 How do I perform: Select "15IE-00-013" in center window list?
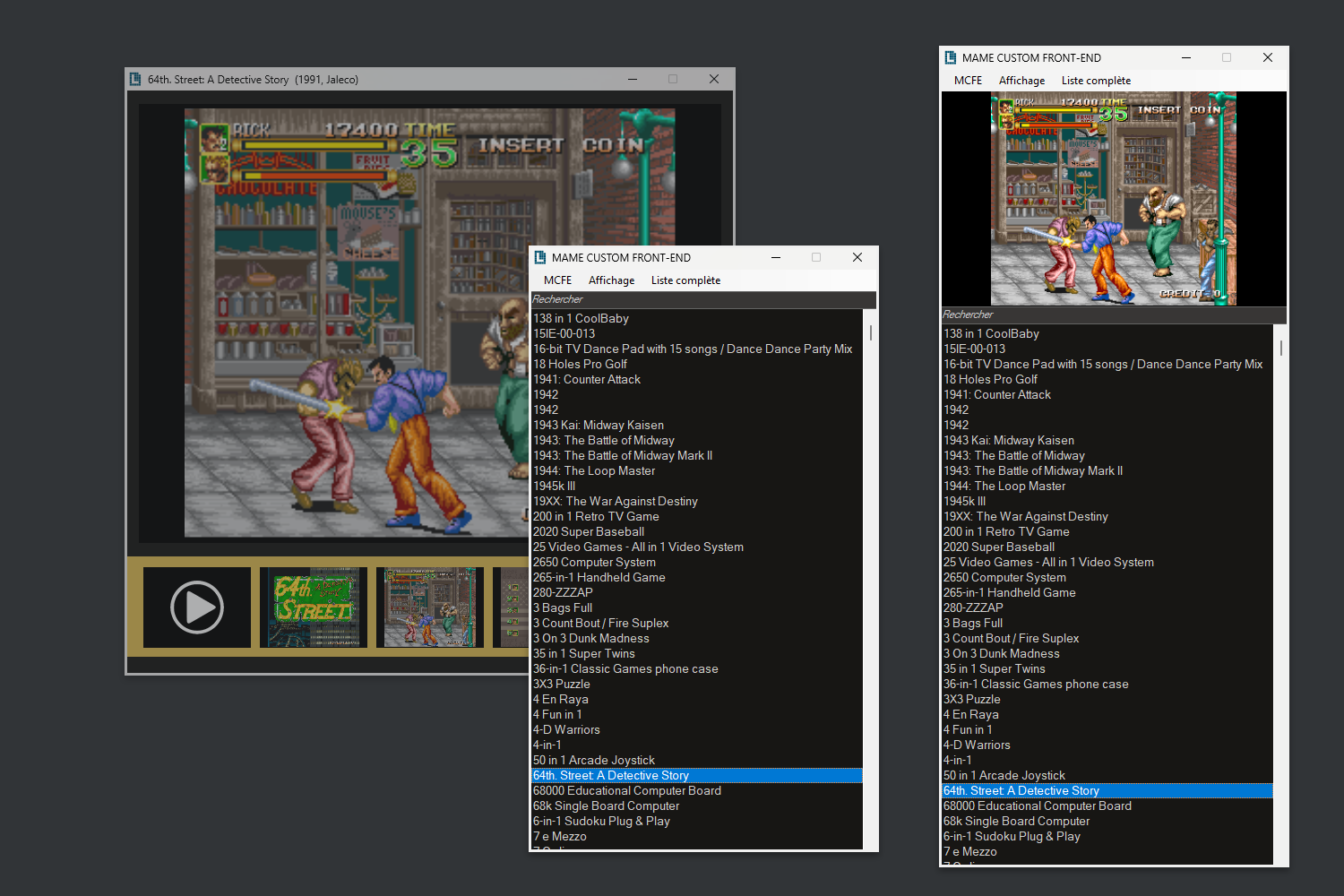click(x=696, y=333)
